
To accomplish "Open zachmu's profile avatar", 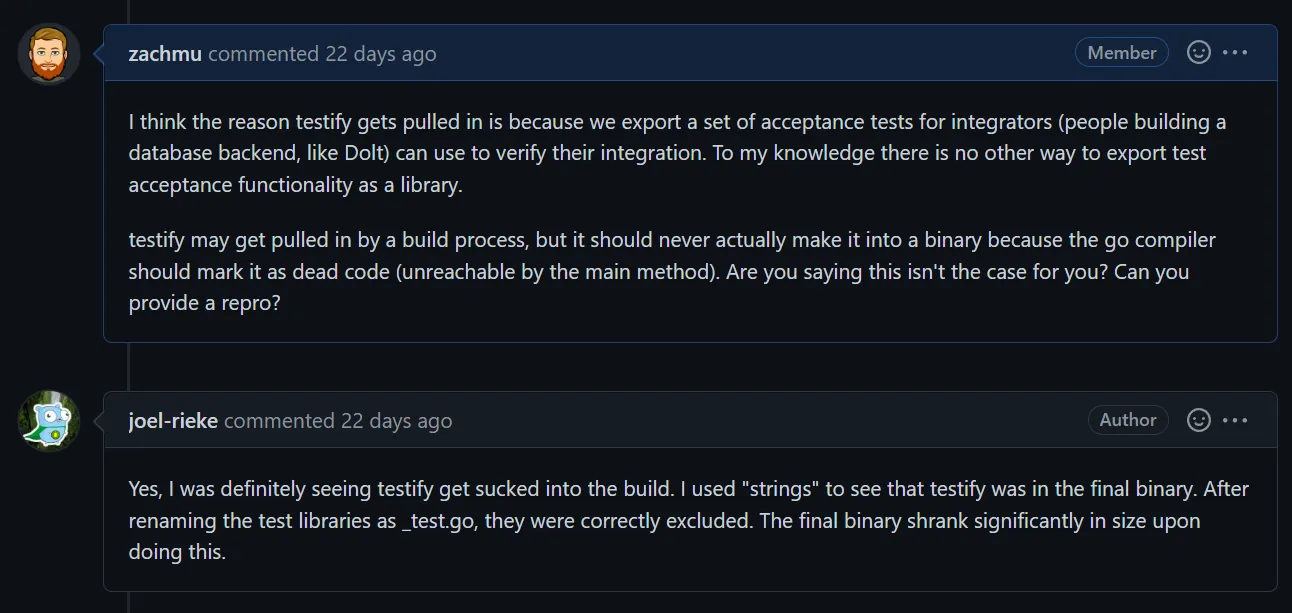I will click(49, 54).
